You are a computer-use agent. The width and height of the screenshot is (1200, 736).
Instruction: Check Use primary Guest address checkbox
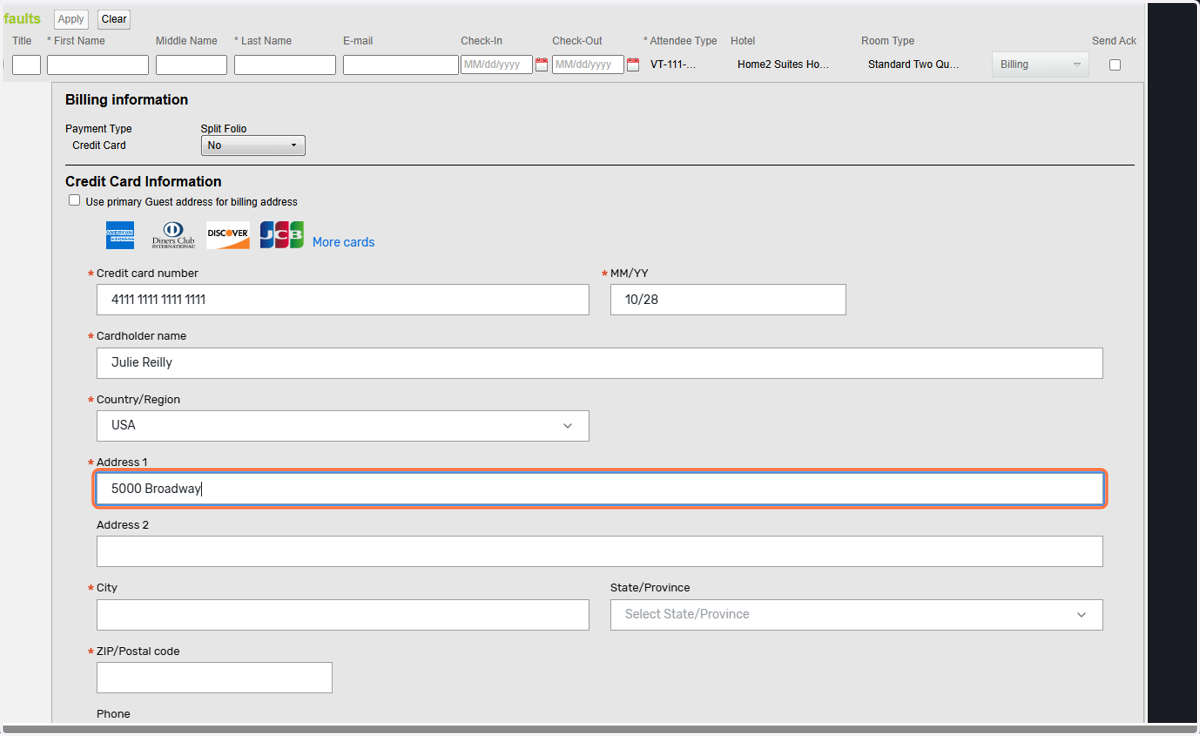click(74, 200)
